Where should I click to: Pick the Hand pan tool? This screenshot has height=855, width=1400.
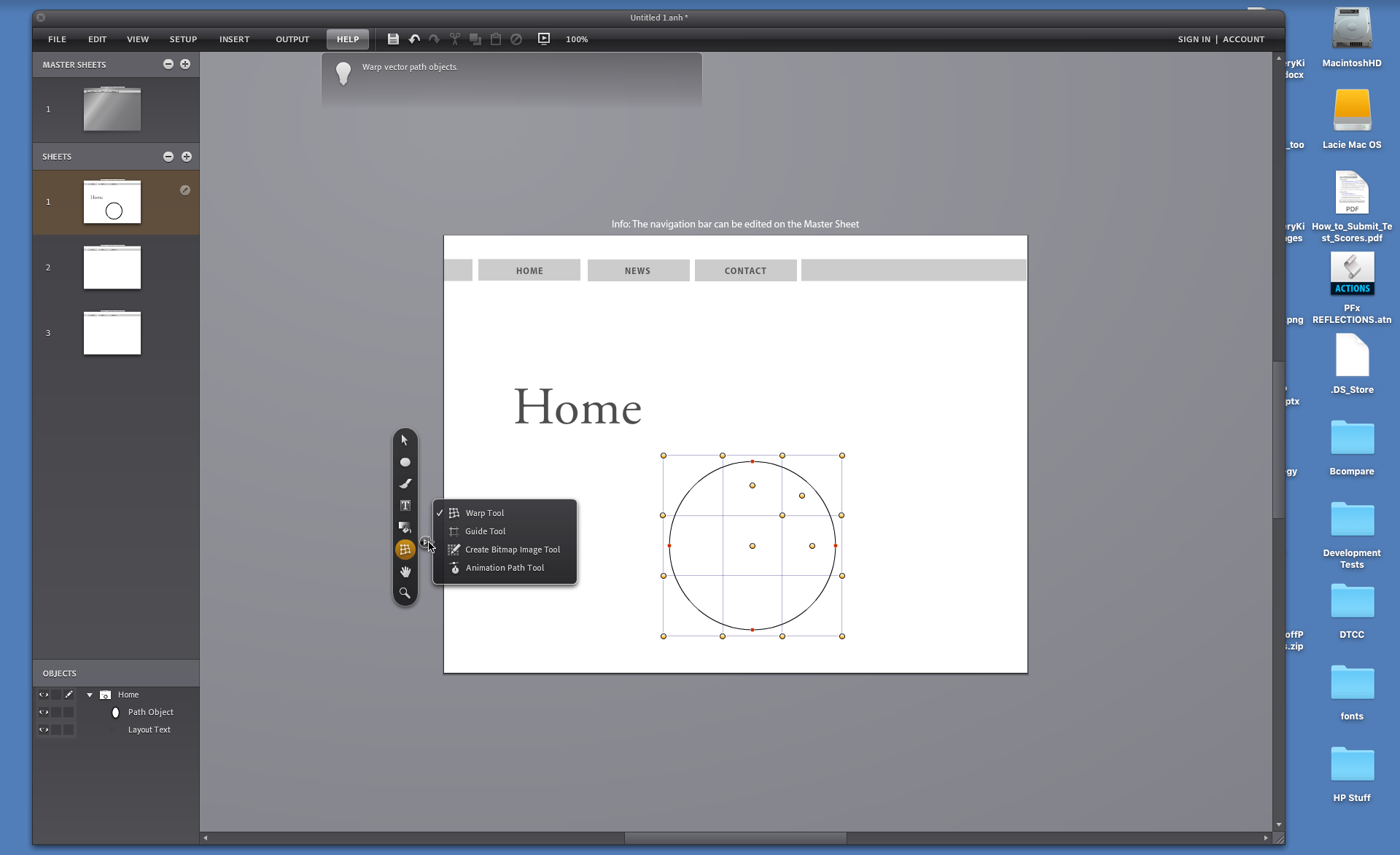coord(405,571)
